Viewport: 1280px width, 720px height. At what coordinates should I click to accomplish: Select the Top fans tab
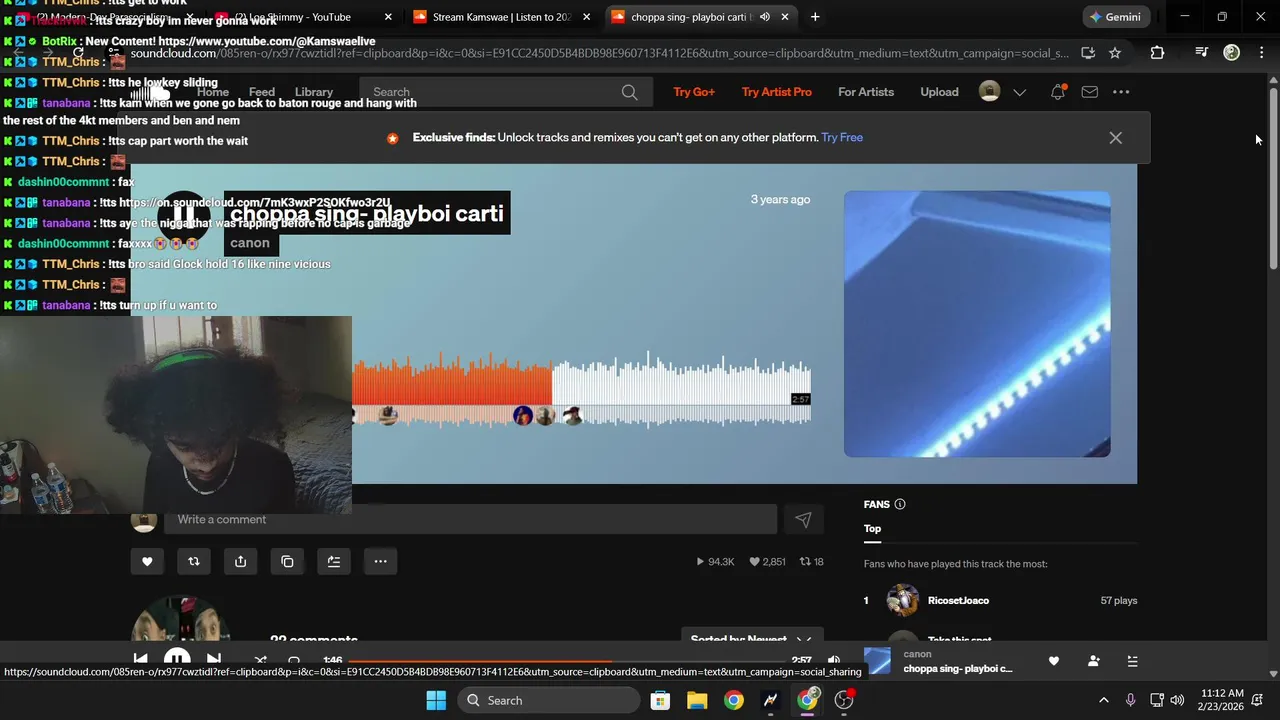point(873,529)
